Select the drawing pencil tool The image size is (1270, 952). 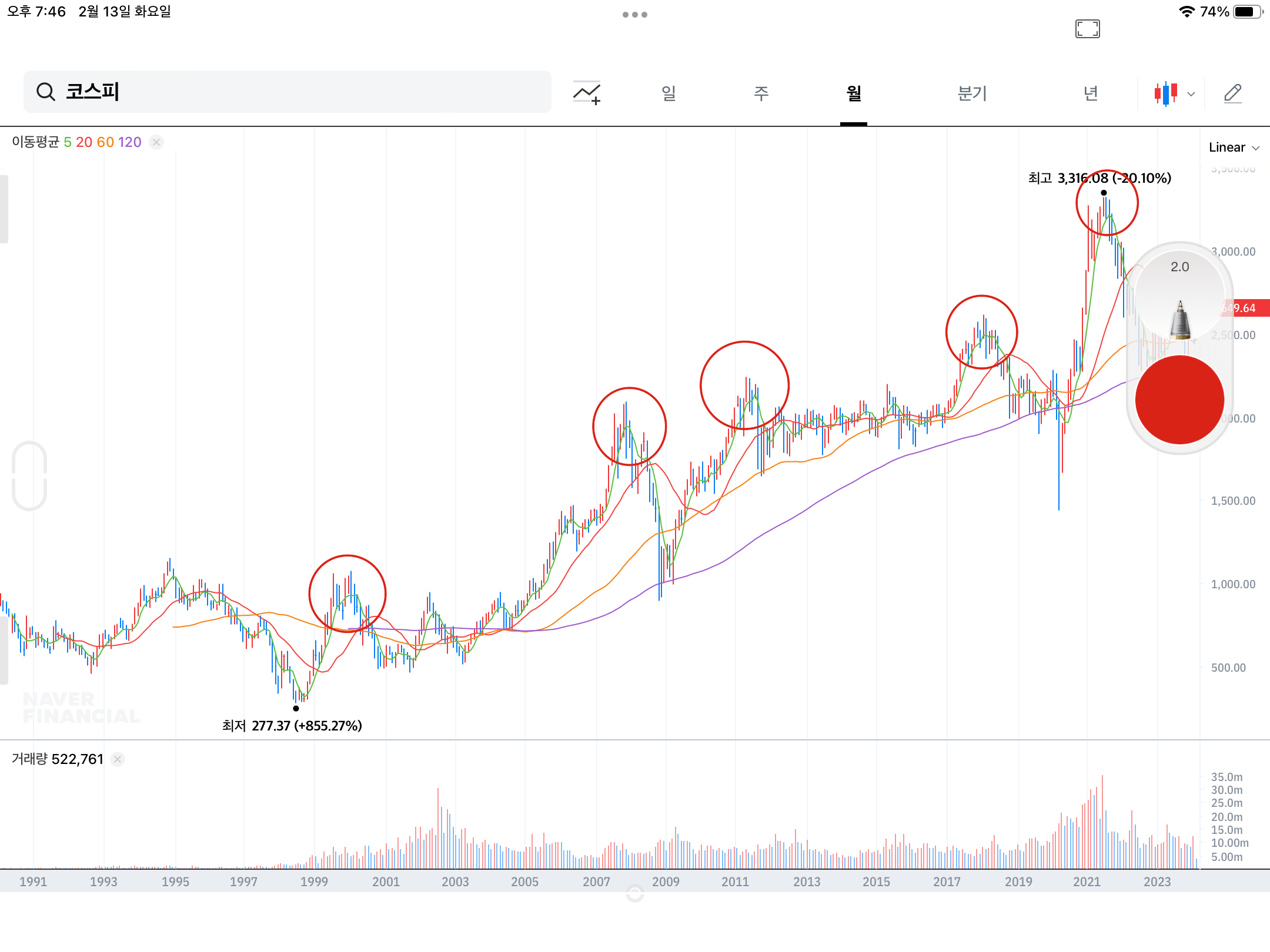pyautogui.click(x=1233, y=92)
